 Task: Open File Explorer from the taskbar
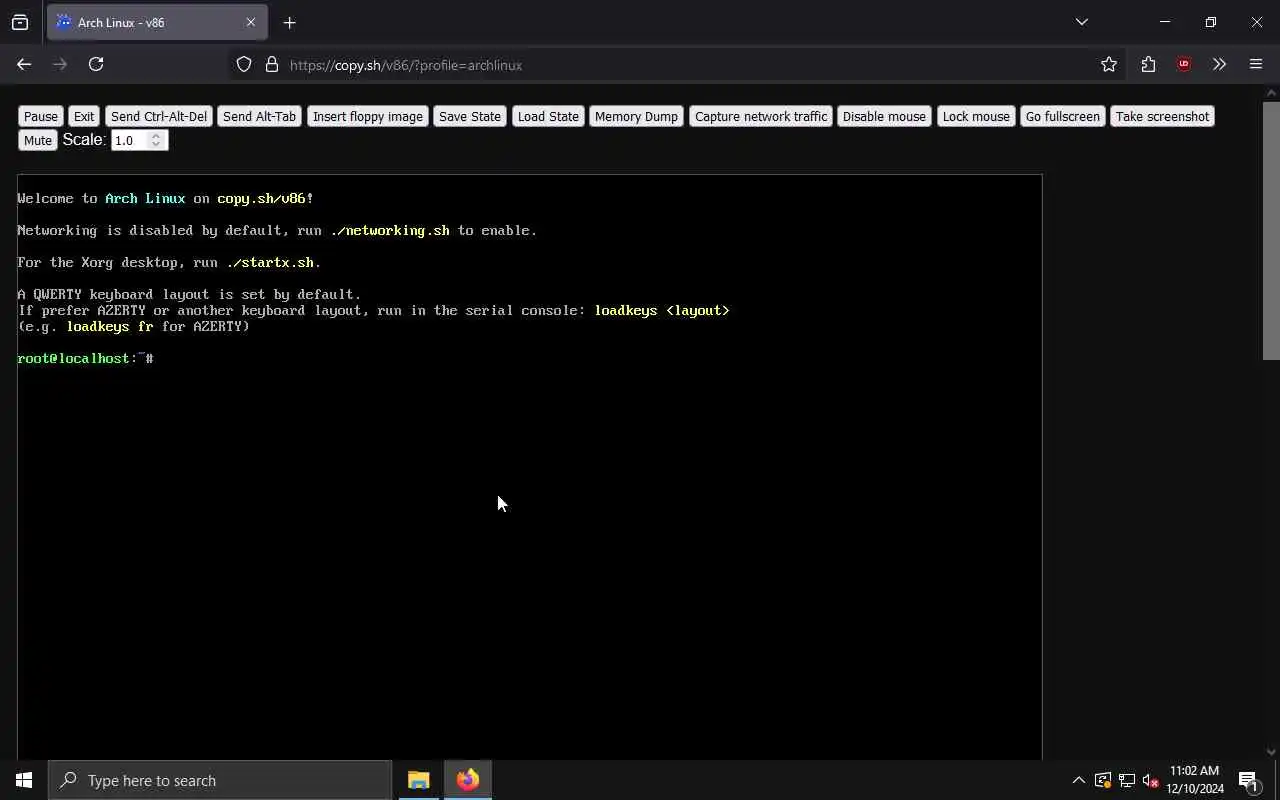[x=419, y=780]
